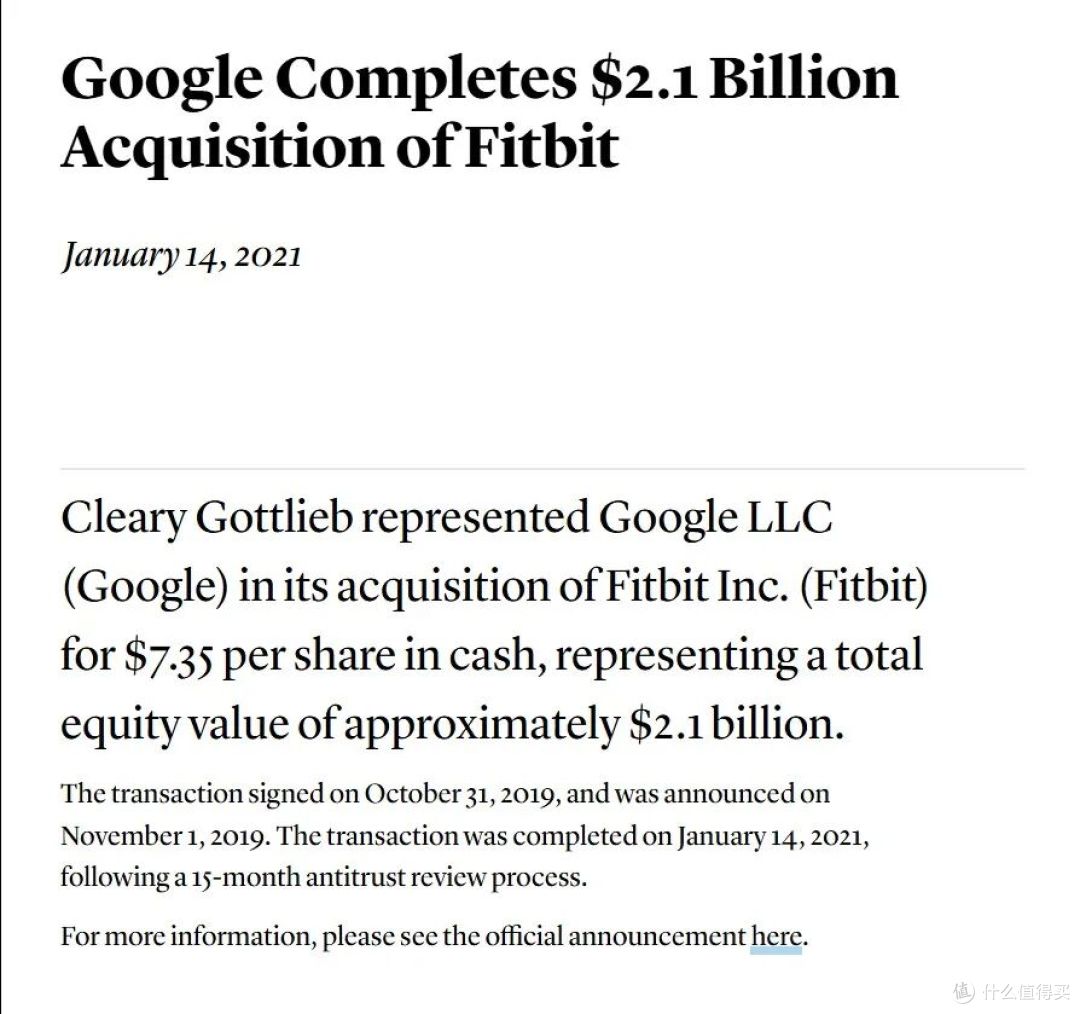Viewport: 1080px width, 1014px height.
Task: Select the word "Fitbit" in the headline
Action: click(x=541, y=146)
